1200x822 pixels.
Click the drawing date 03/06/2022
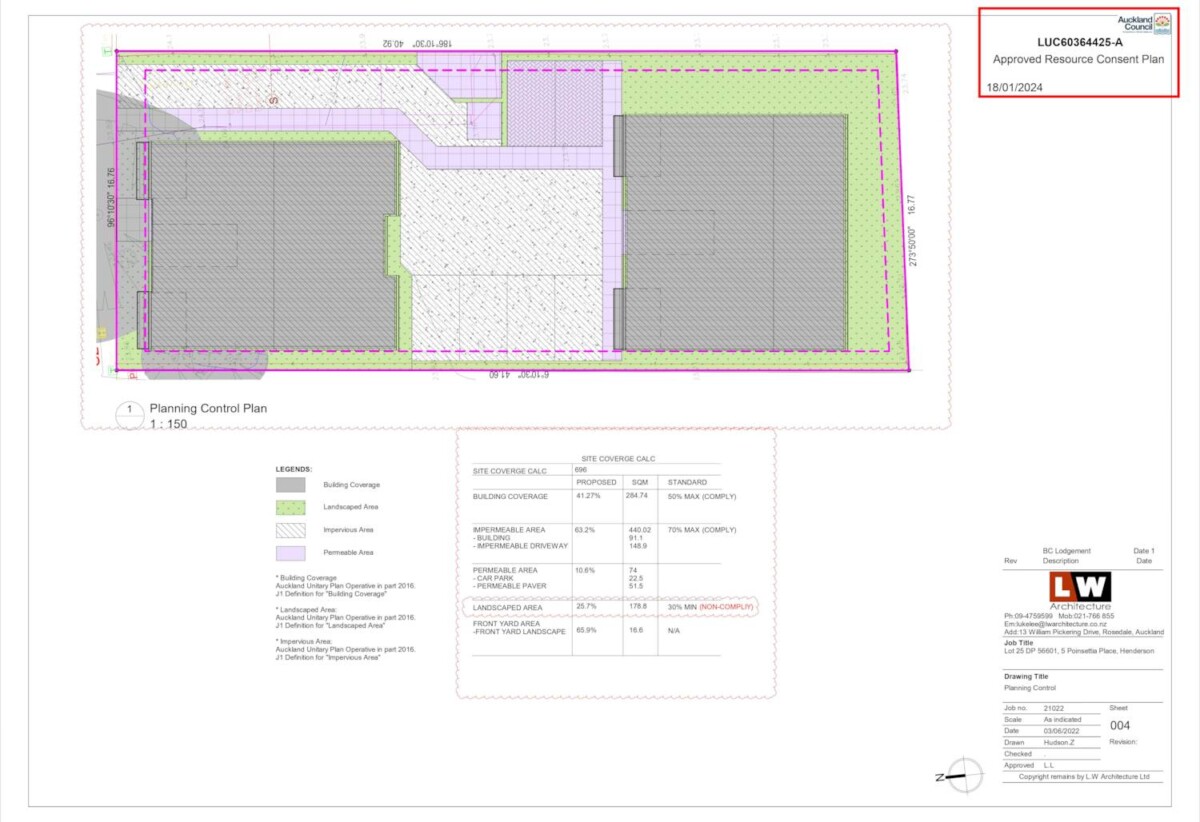click(1061, 731)
